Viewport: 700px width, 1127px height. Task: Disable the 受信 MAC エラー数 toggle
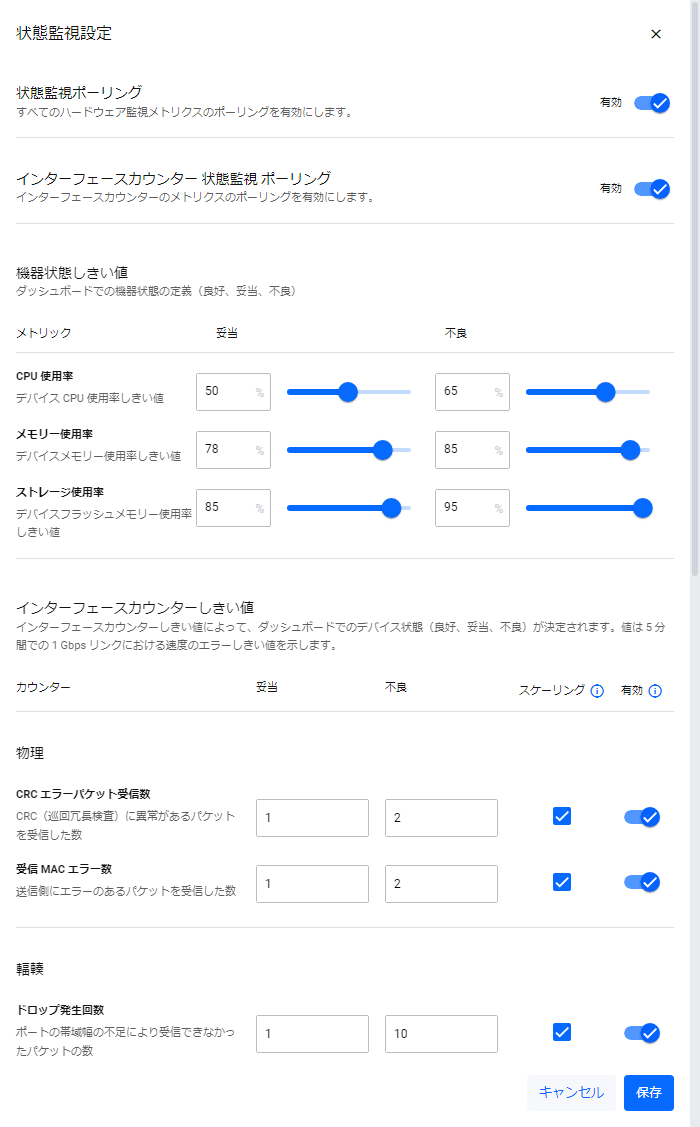pyautogui.click(x=641, y=882)
